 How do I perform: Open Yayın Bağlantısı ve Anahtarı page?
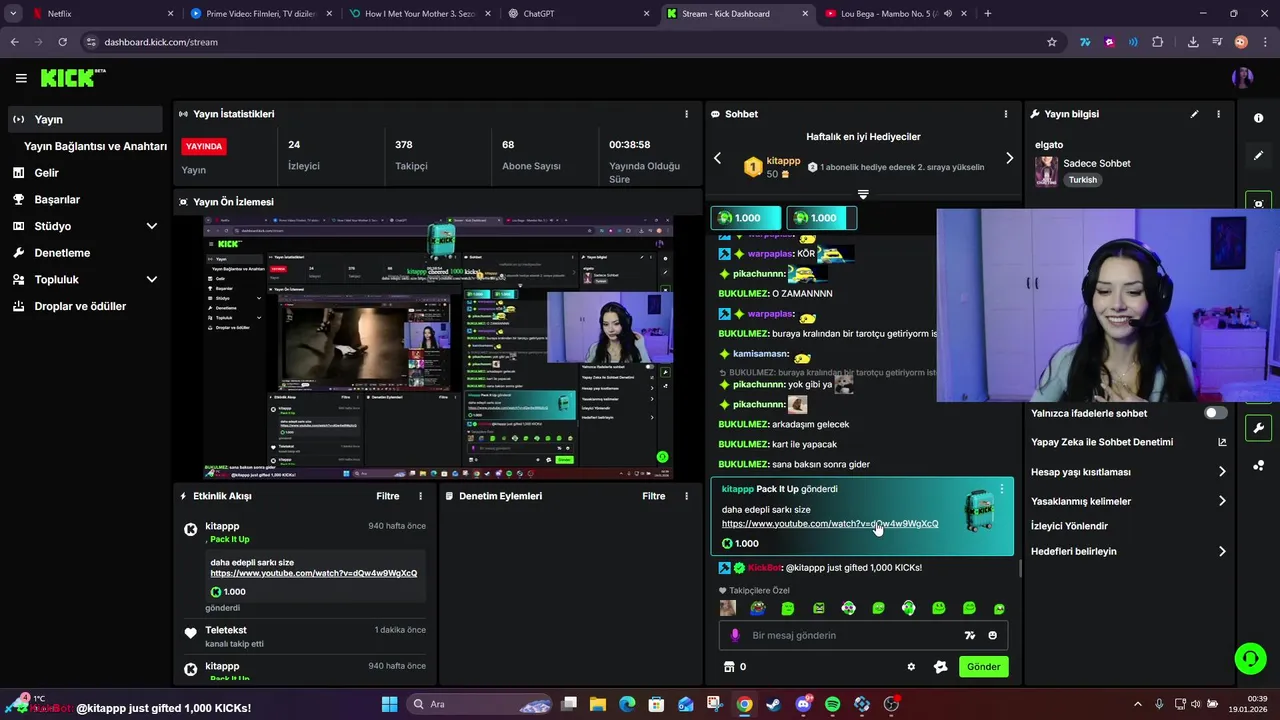click(x=95, y=146)
